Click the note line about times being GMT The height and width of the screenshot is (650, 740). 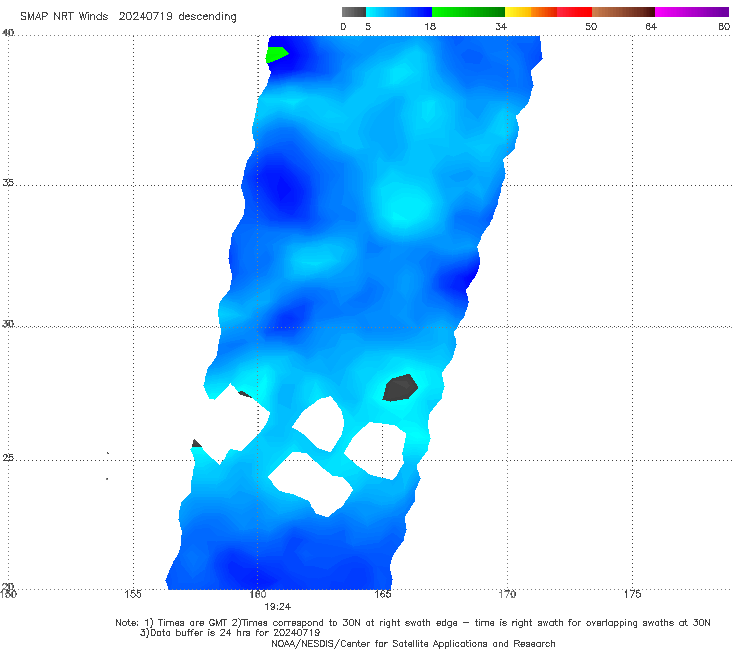pos(412,623)
